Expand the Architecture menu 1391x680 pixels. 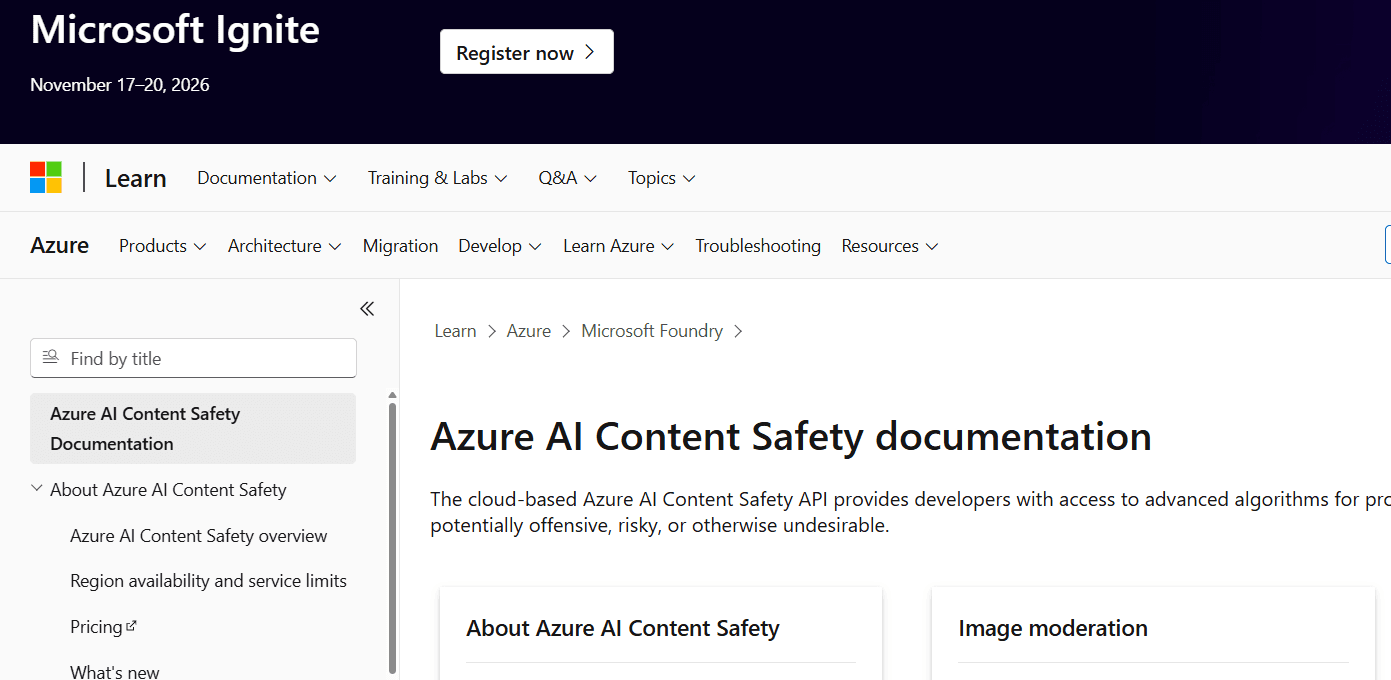tap(285, 246)
